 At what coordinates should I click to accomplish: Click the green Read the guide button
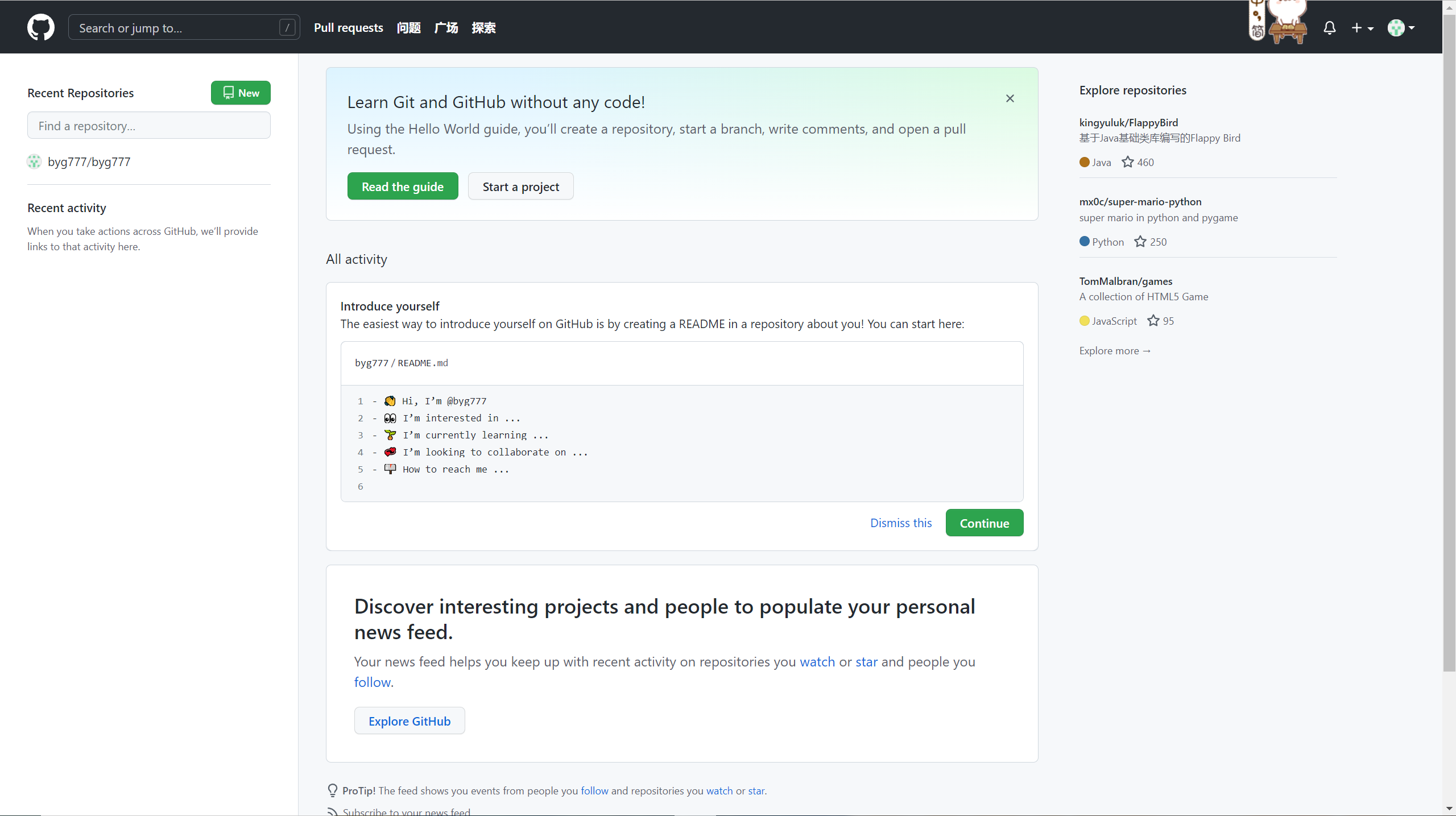click(x=403, y=186)
